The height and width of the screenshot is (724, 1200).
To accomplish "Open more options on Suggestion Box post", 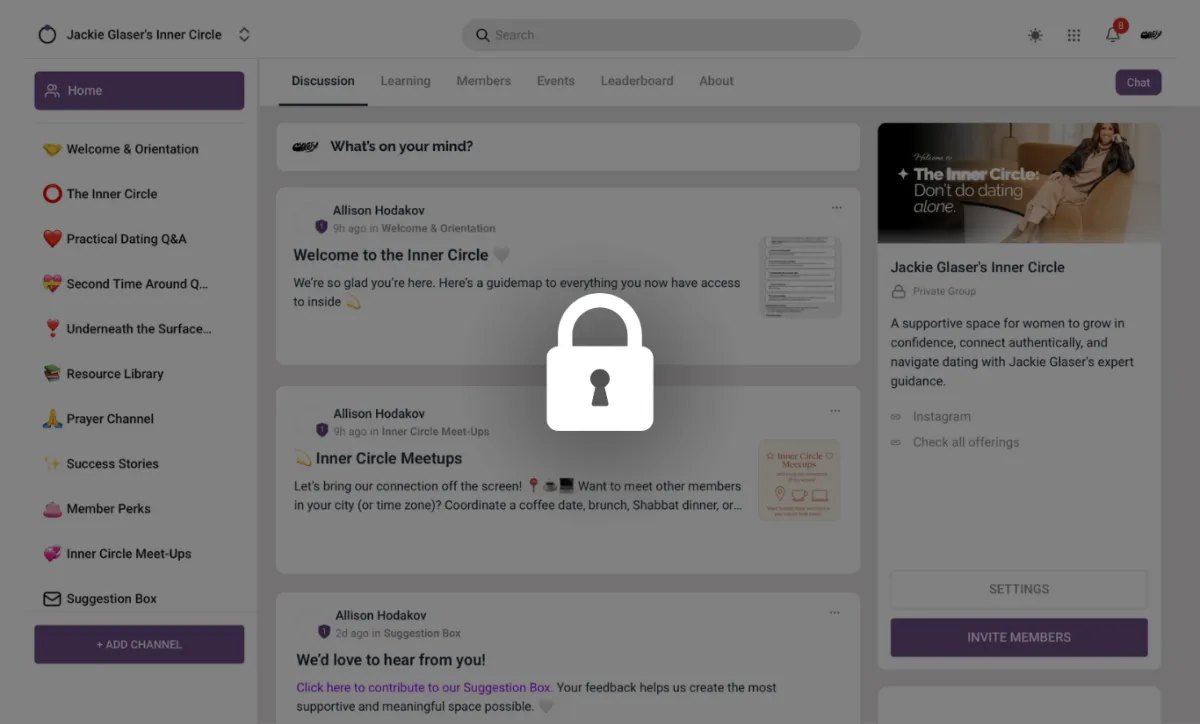I will tap(835, 613).
